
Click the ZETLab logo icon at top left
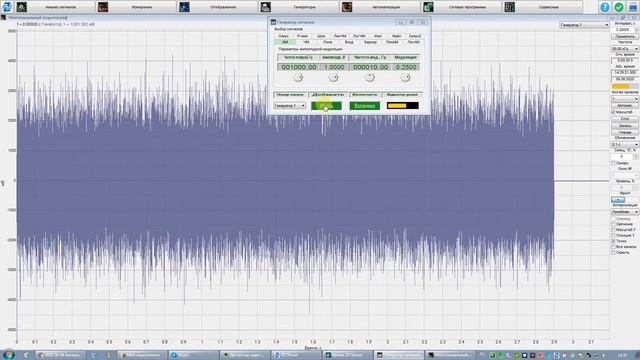pyautogui.click(x=7, y=7)
